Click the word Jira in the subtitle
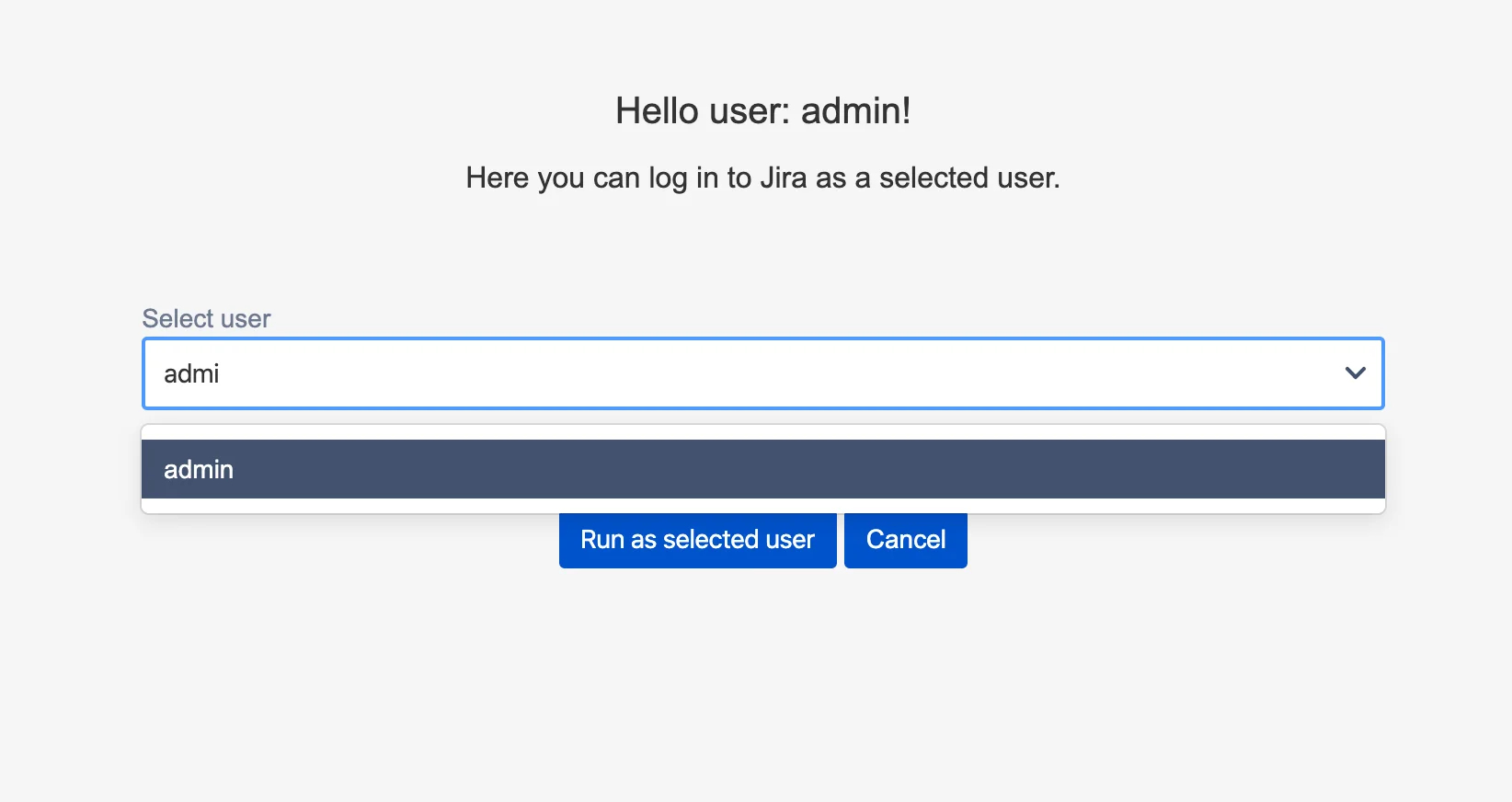The height and width of the screenshot is (802, 1512). click(784, 178)
